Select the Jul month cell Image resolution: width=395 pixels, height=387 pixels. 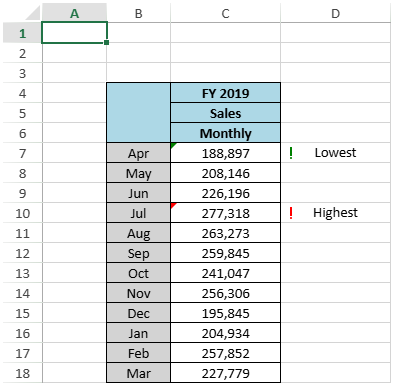[x=138, y=213]
